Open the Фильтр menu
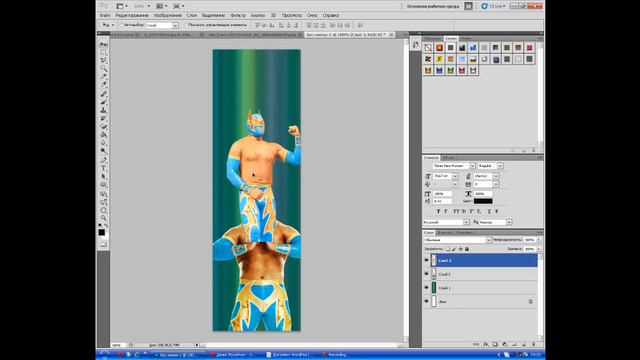This screenshot has width=640, height=360. (238, 15)
